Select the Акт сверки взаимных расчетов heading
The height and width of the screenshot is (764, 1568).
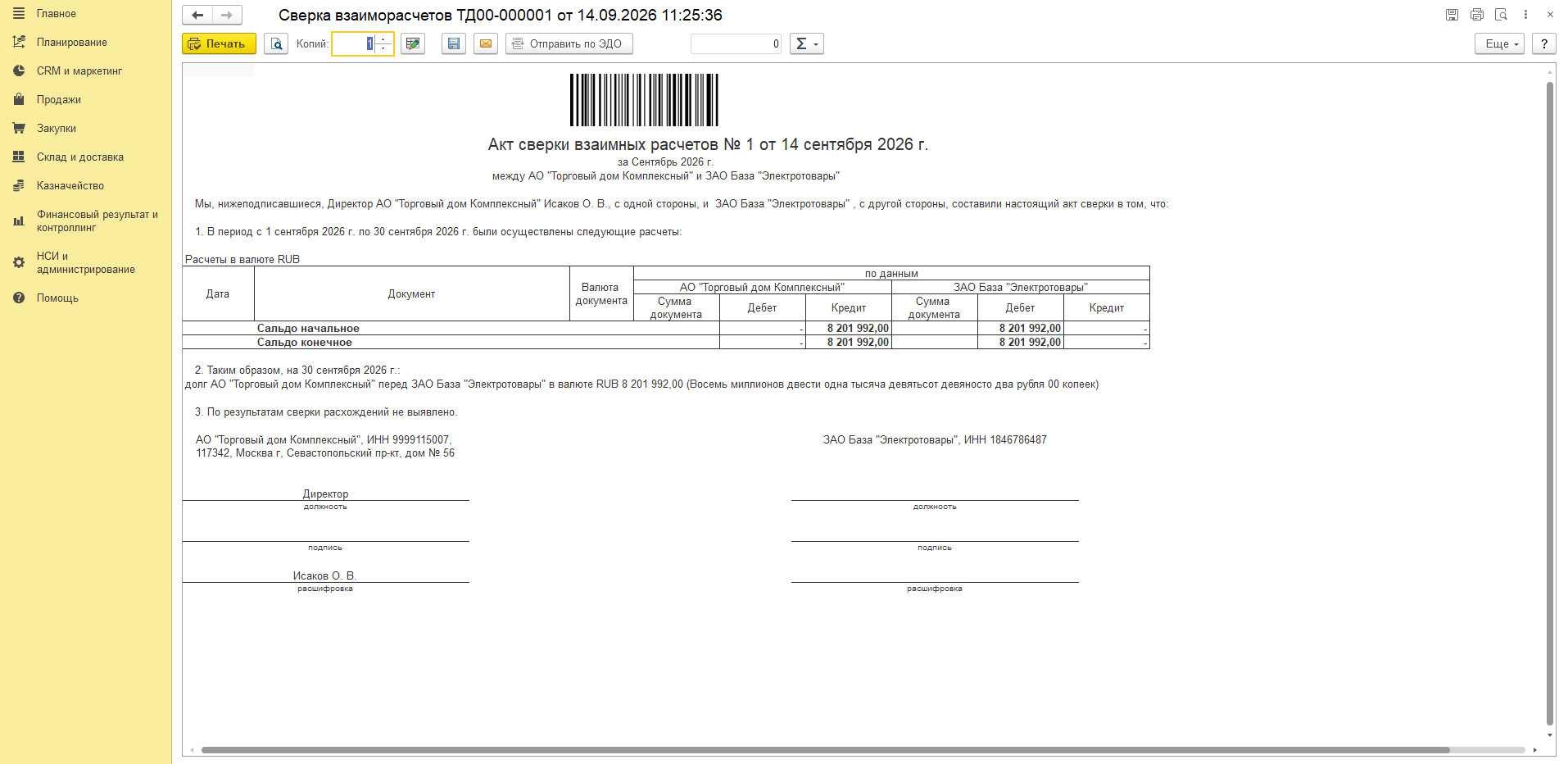point(708,144)
